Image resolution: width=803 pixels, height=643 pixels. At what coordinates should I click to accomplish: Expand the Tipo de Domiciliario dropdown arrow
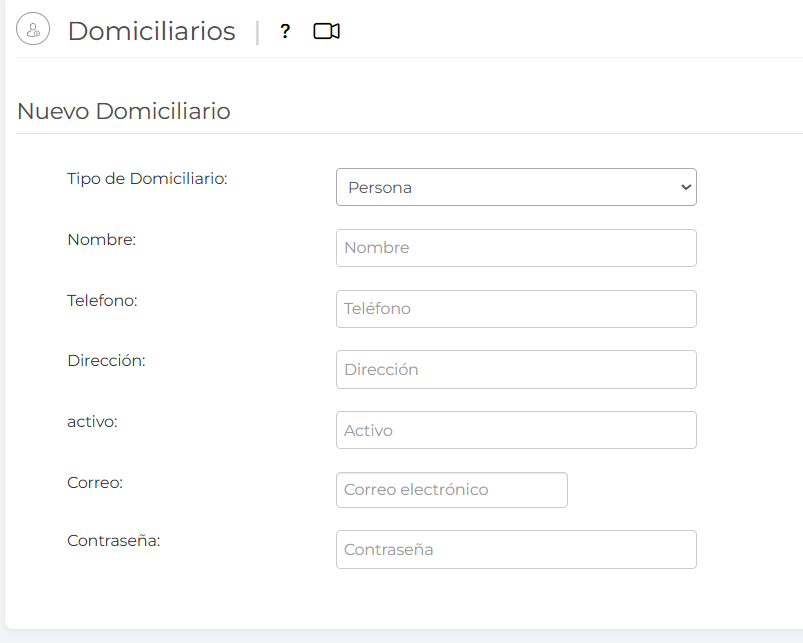pos(685,187)
